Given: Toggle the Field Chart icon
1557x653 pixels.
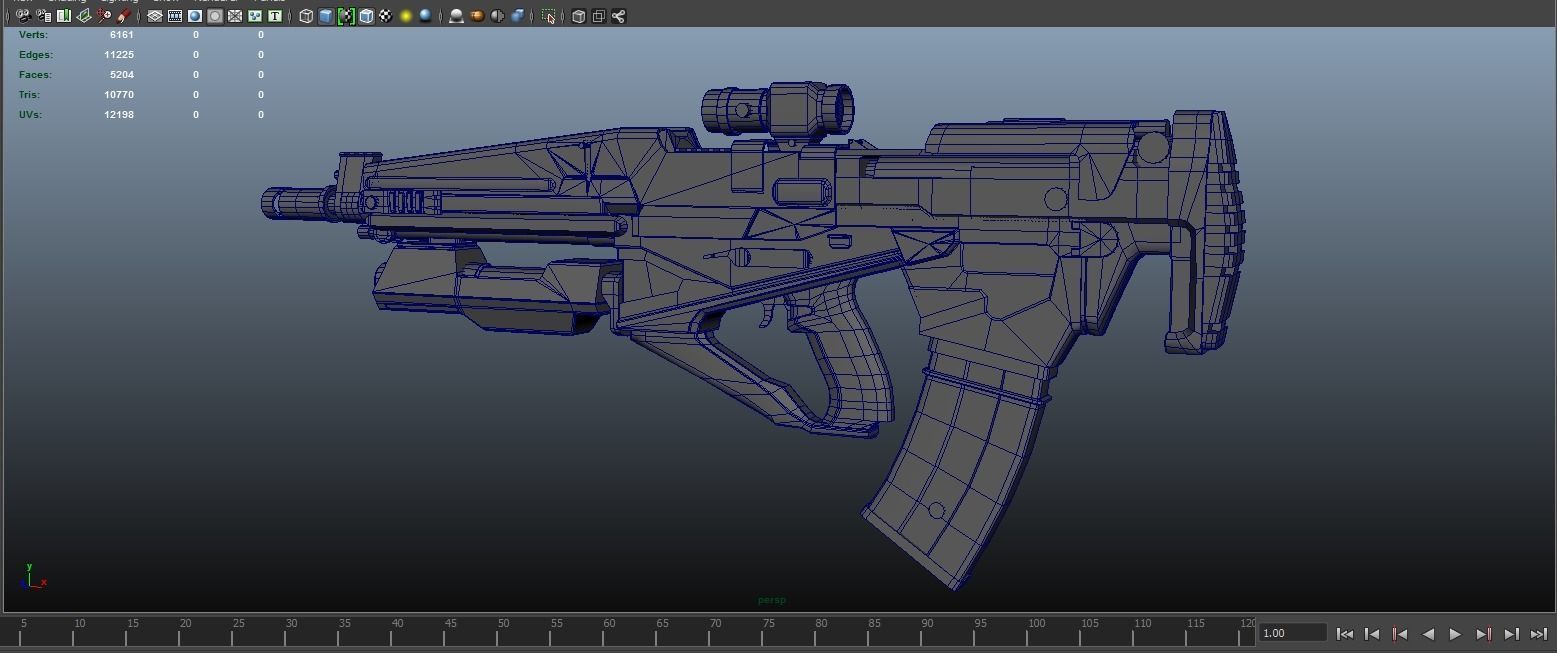Looking at the screenshot, I should coord(235,16).
